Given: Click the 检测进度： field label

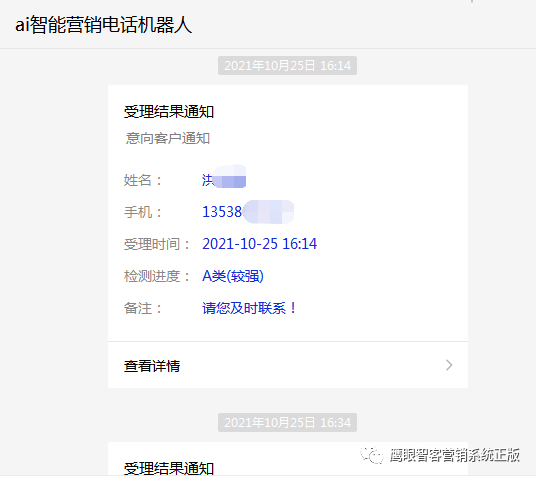Looking at the screenshot, I should point(157,276).
